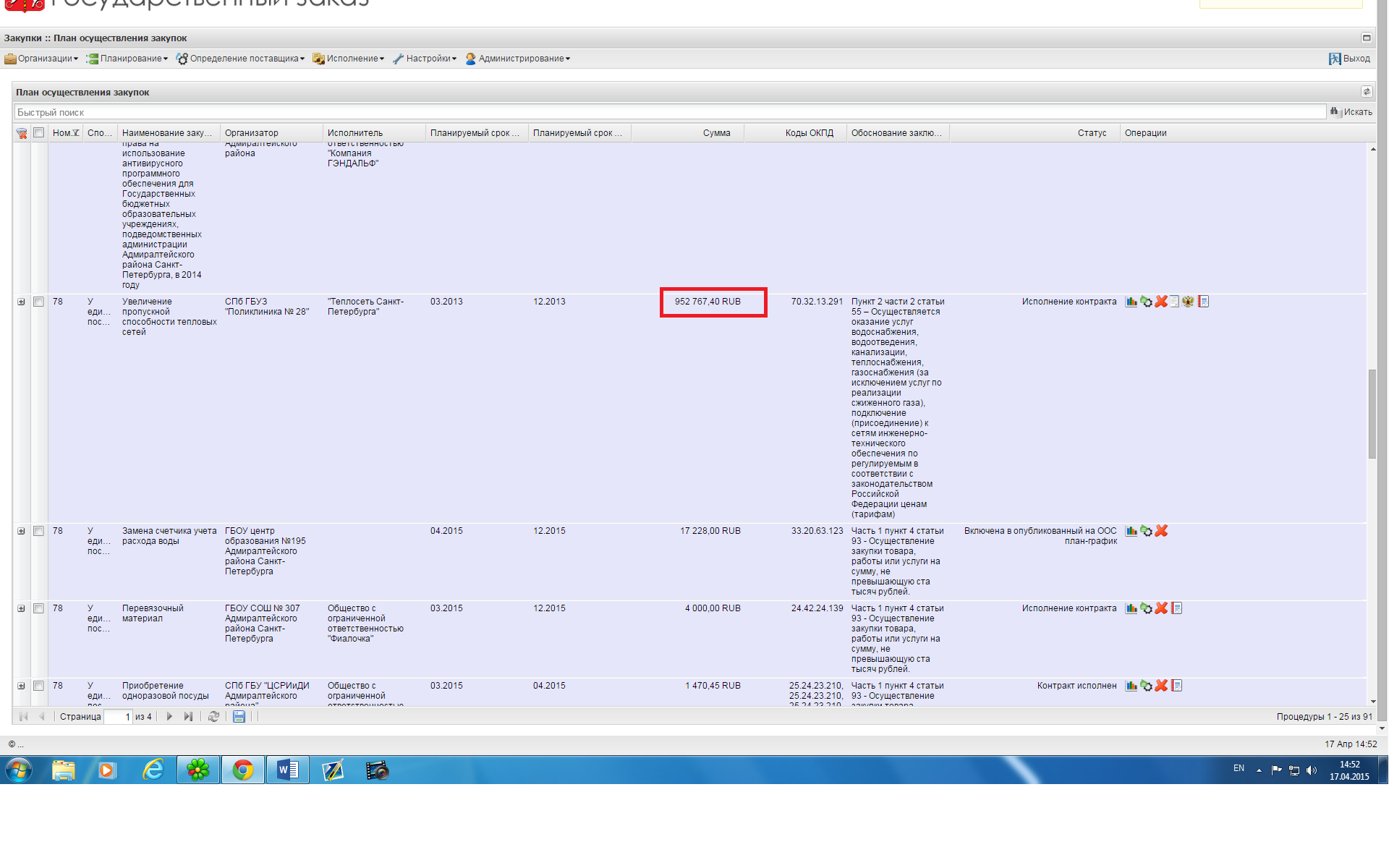This screenshot has height=868, width=1389.
Task: Click the Windows Start button
Action: click(x=19, y=770)
